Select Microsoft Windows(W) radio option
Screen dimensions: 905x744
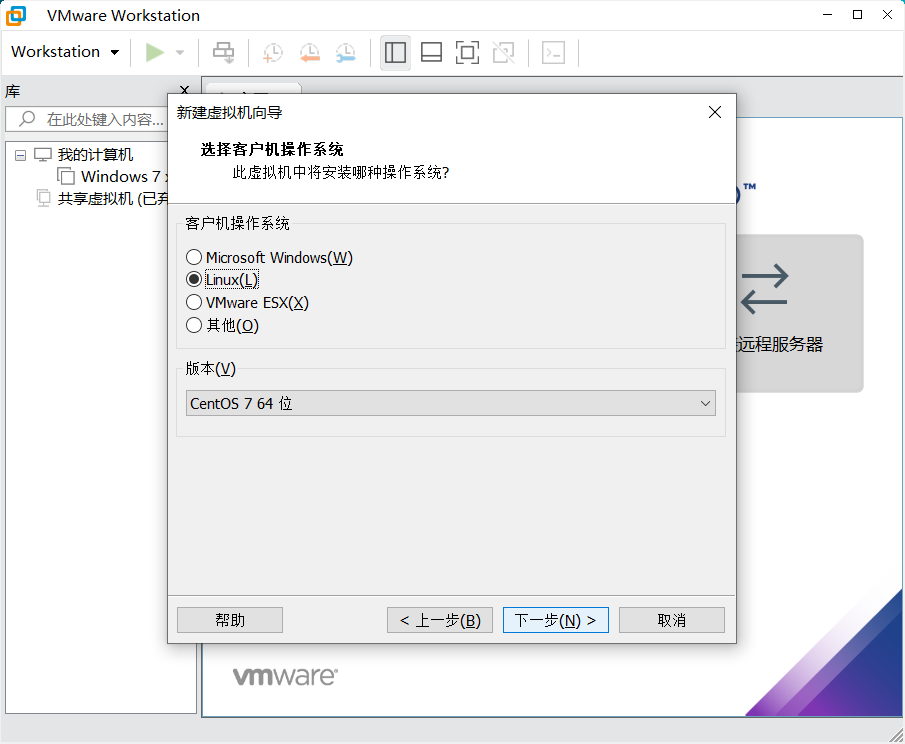(x=269, y=257)
